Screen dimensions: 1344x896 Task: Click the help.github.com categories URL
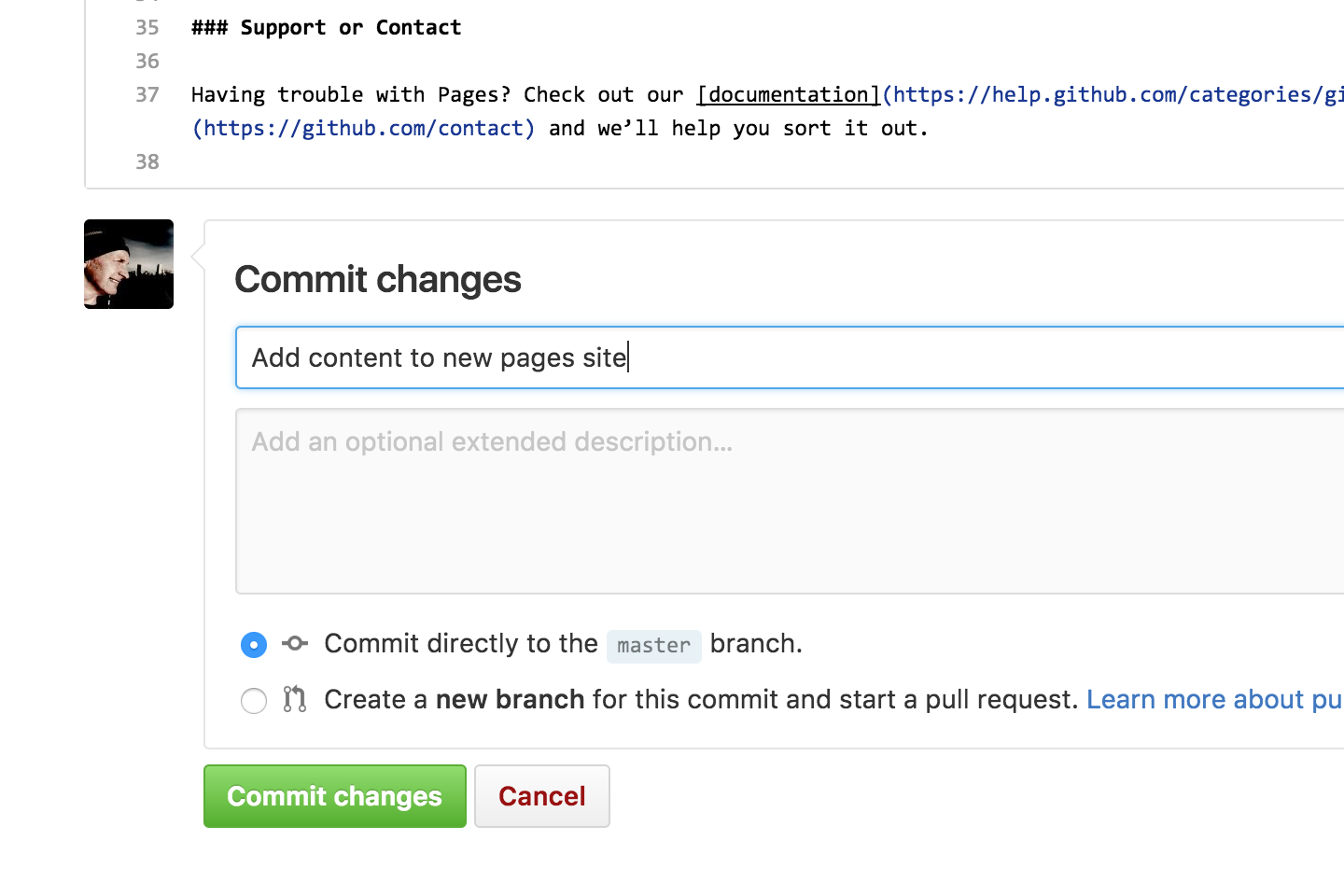coord(1111,94)
